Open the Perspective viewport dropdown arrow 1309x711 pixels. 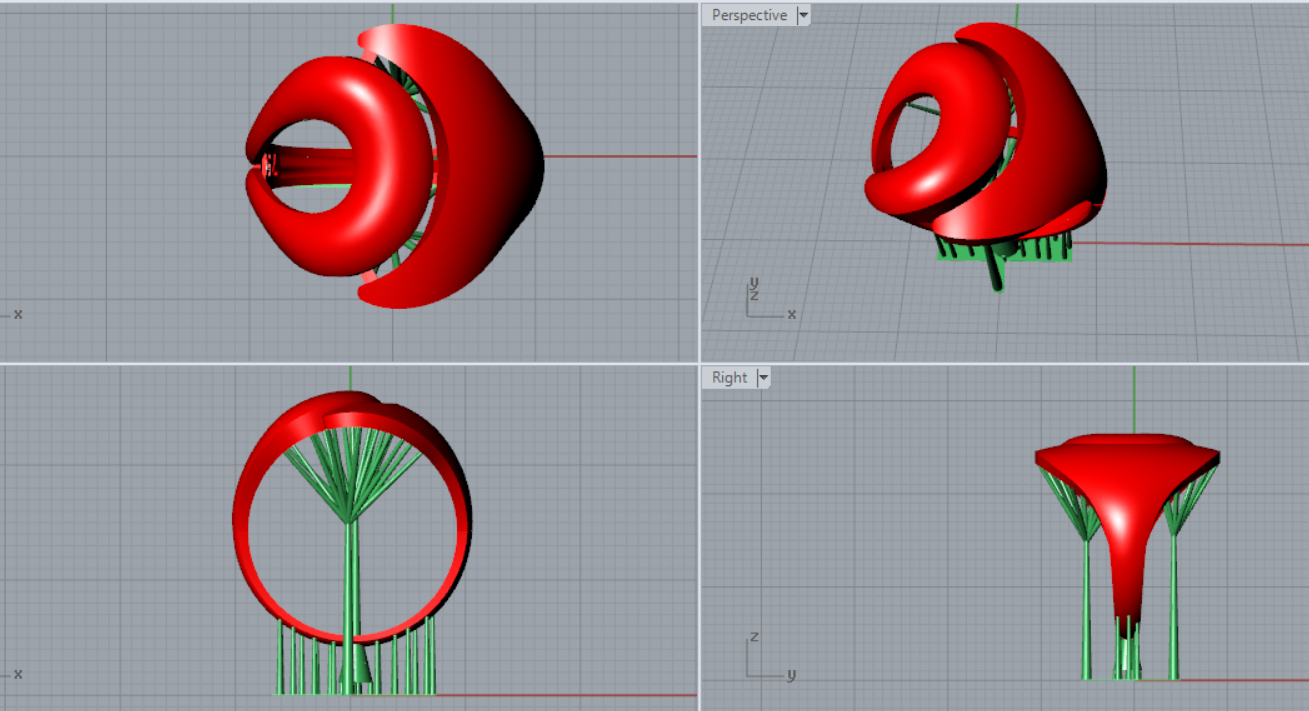pyautogui.click(x=803, y=15)
